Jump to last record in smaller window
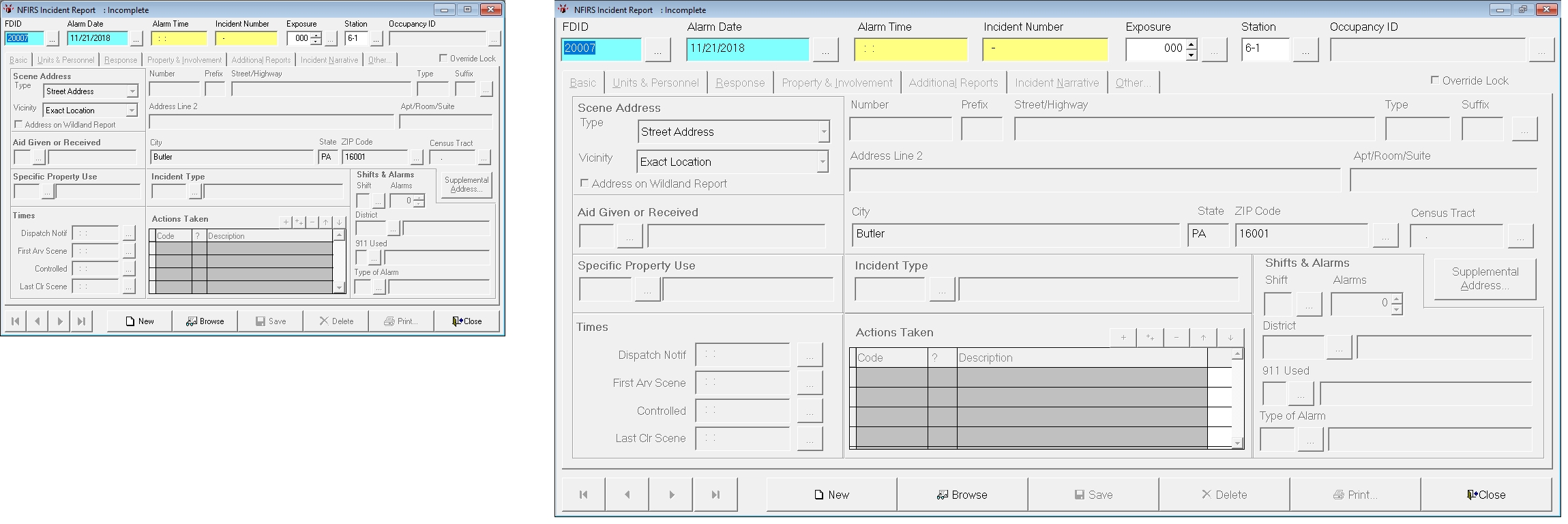Image resolution: width=1568 pixels, height=524 pixels. point(82,321)
